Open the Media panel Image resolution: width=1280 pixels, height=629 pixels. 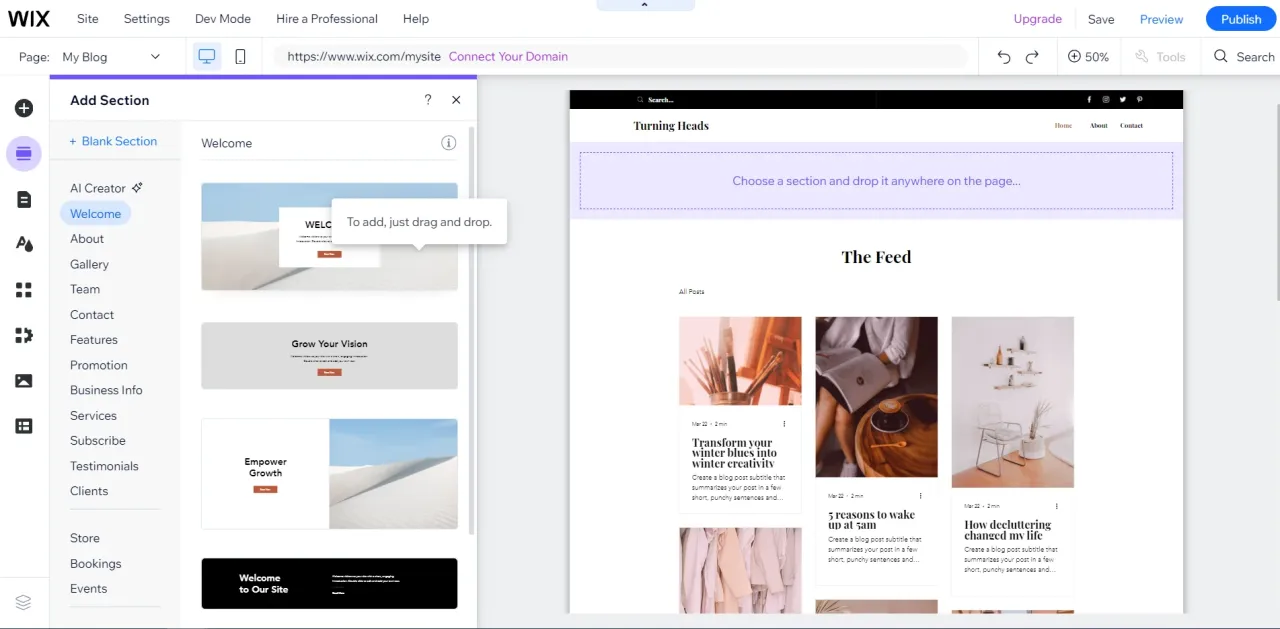pos(24,380)
